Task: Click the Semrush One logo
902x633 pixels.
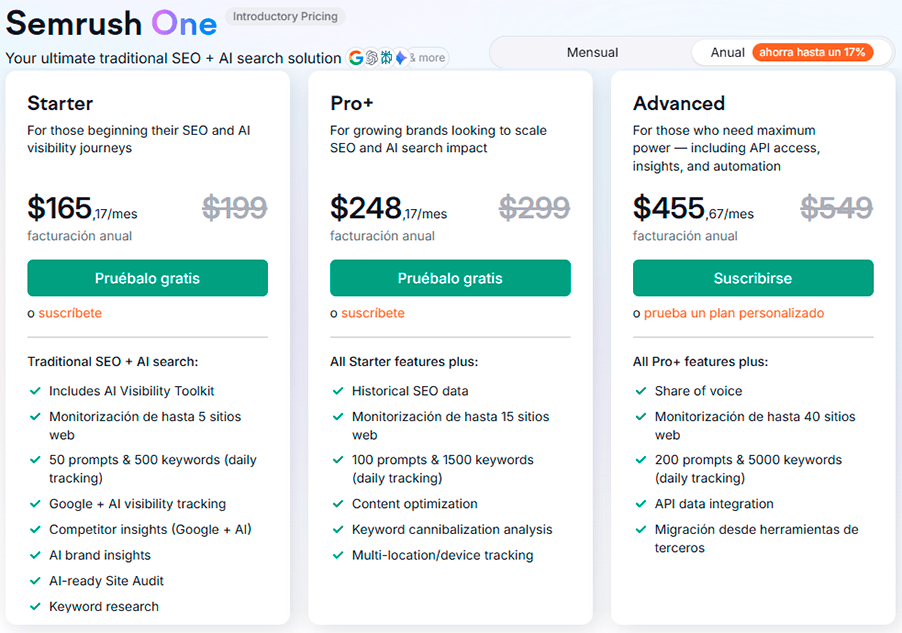Action: pos(111,22)
